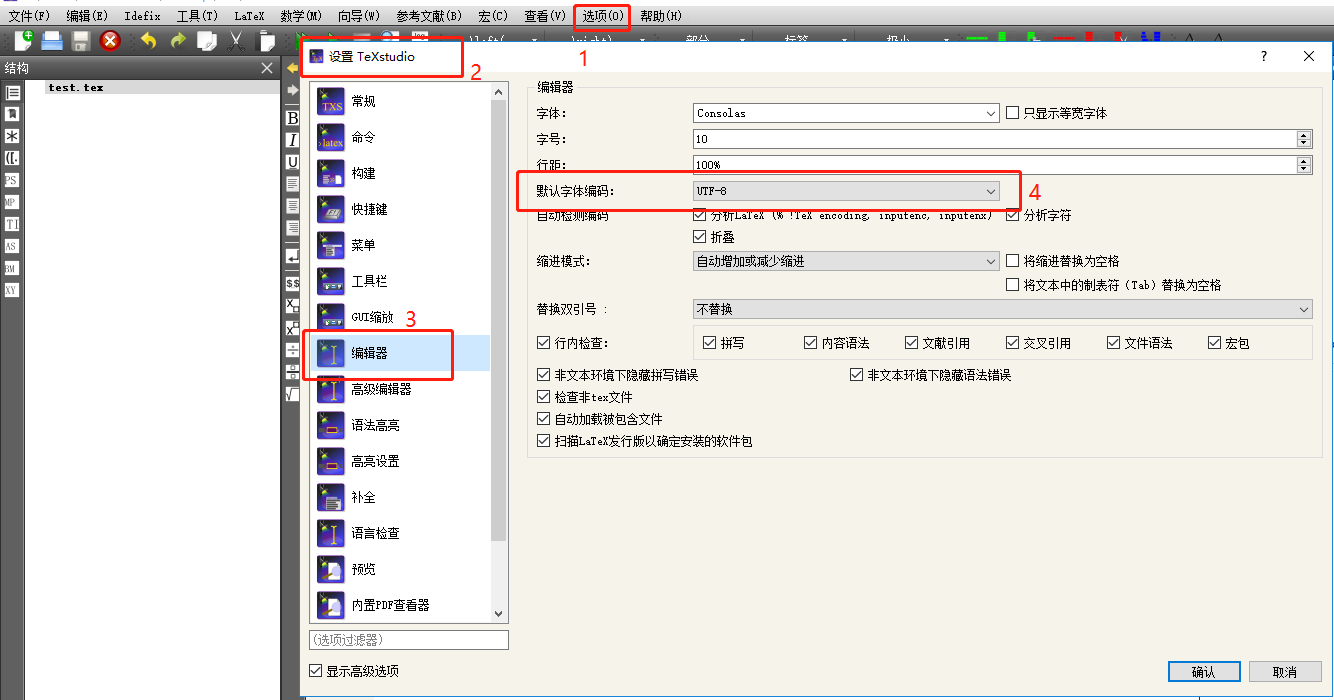
Task: Click the ? help button in dialog
Action: tap(1264, 57)
